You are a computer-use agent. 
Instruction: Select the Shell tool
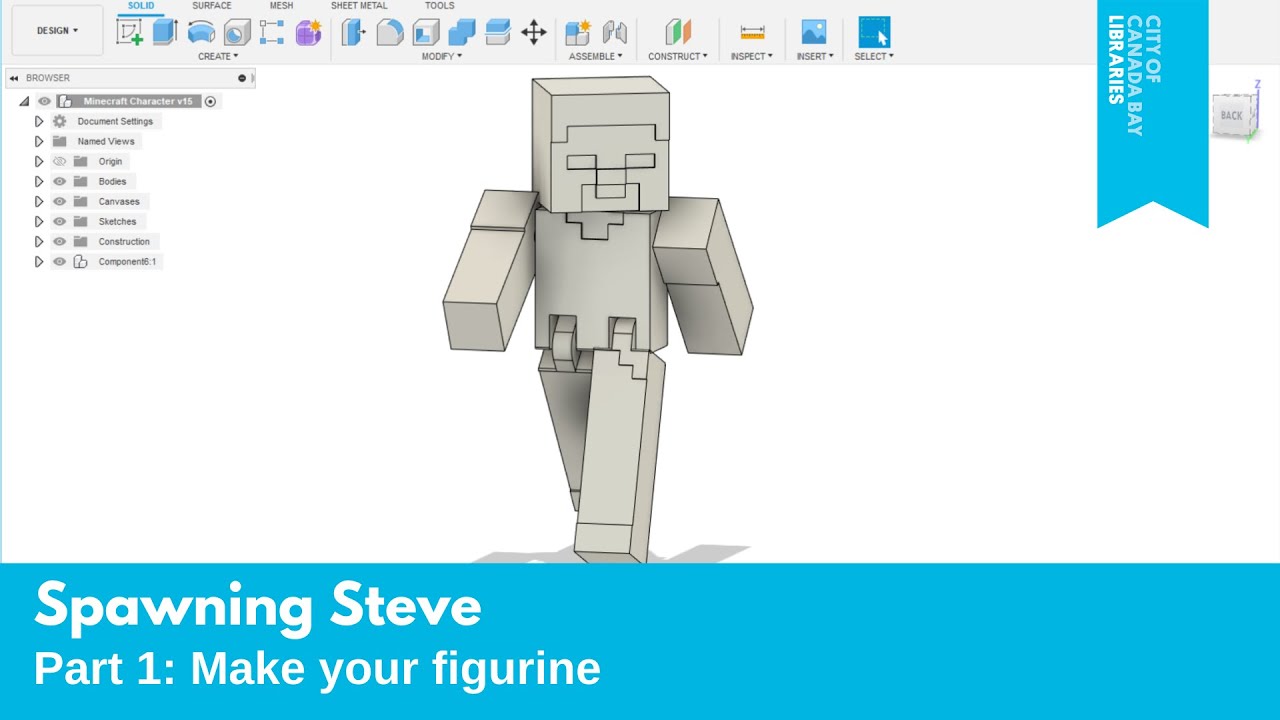(x=426, y=32)
